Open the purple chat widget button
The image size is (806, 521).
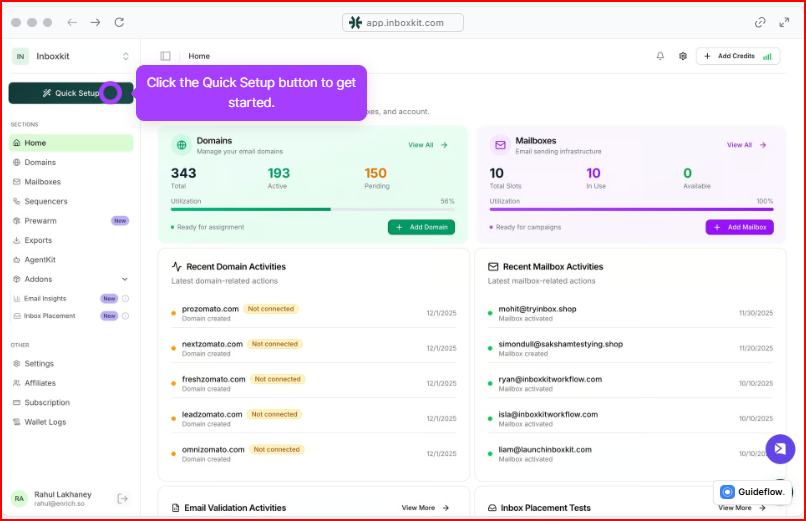(780, 449)
